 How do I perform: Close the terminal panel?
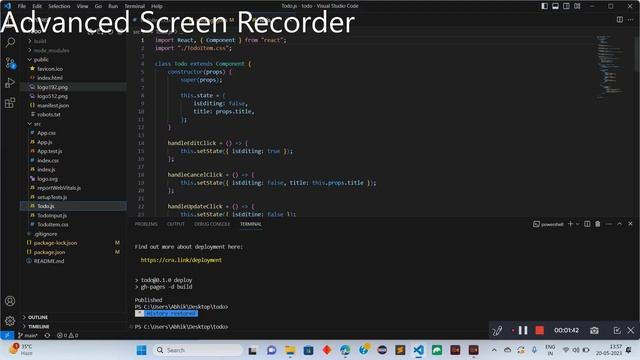click(x=630, y=224)
